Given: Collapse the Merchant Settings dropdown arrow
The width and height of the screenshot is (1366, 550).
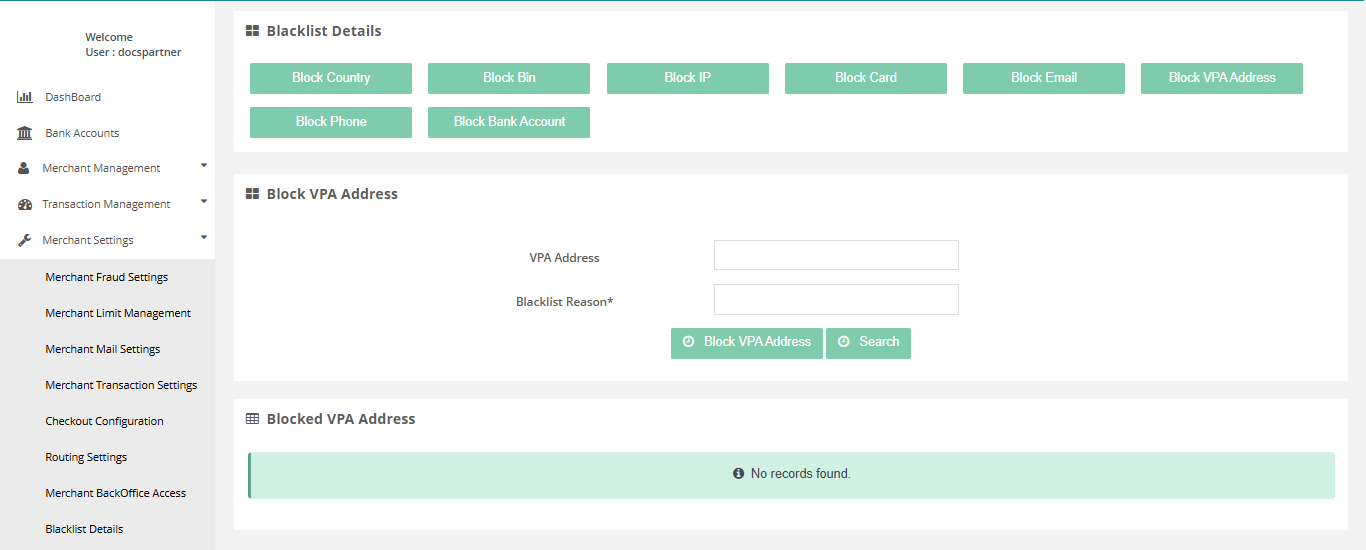Looking at the screenshot, I should tap(204, 237).
